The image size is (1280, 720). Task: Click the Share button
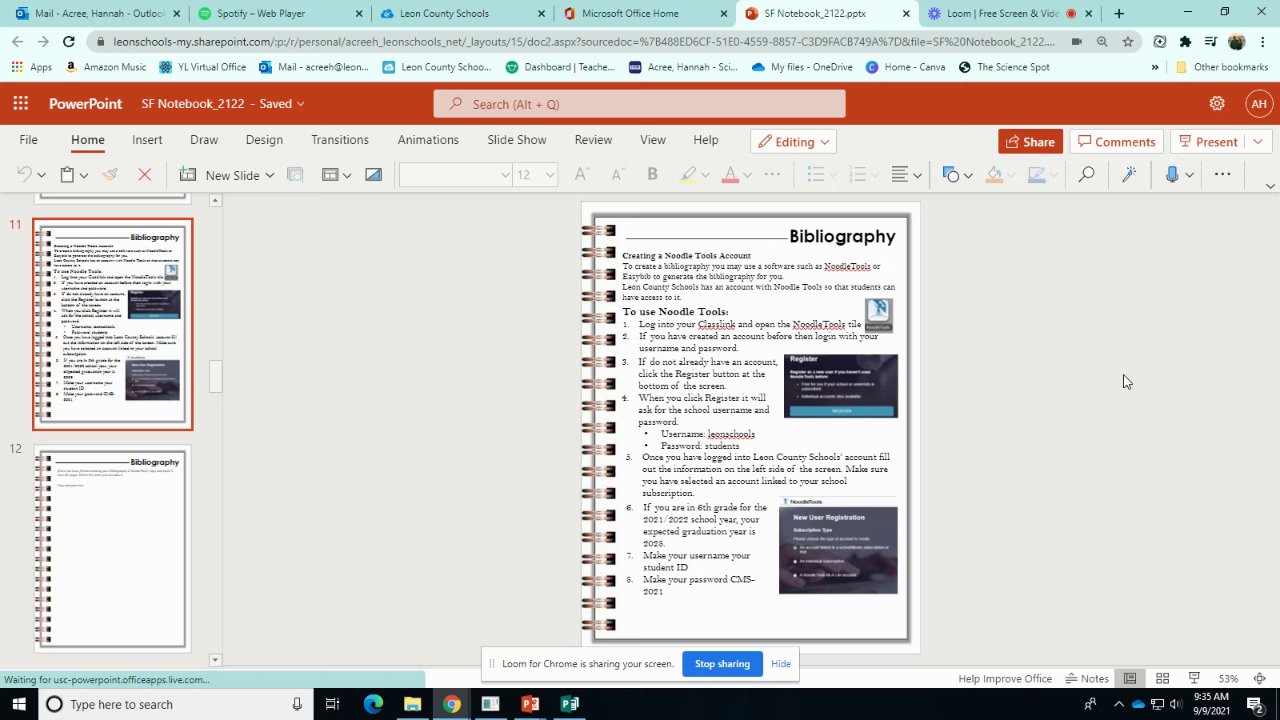[1030, 142]
